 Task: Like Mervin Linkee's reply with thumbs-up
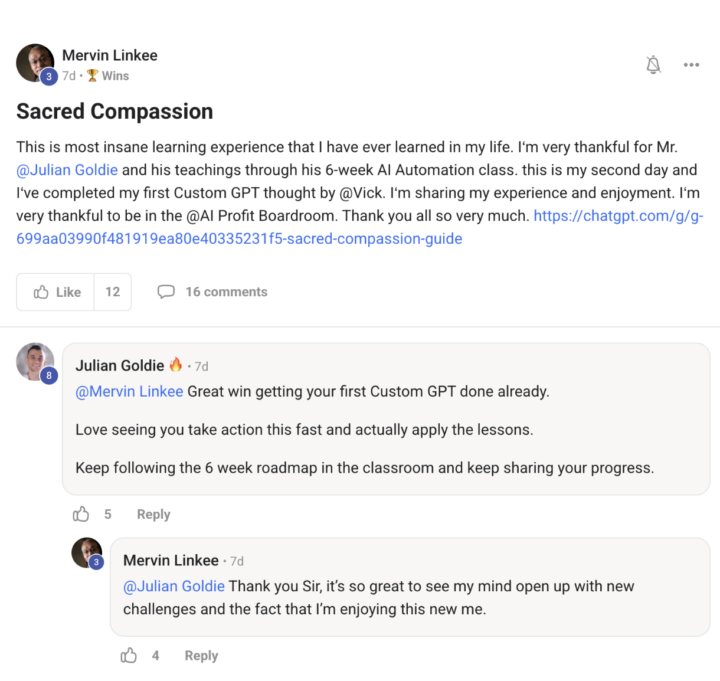129,656
